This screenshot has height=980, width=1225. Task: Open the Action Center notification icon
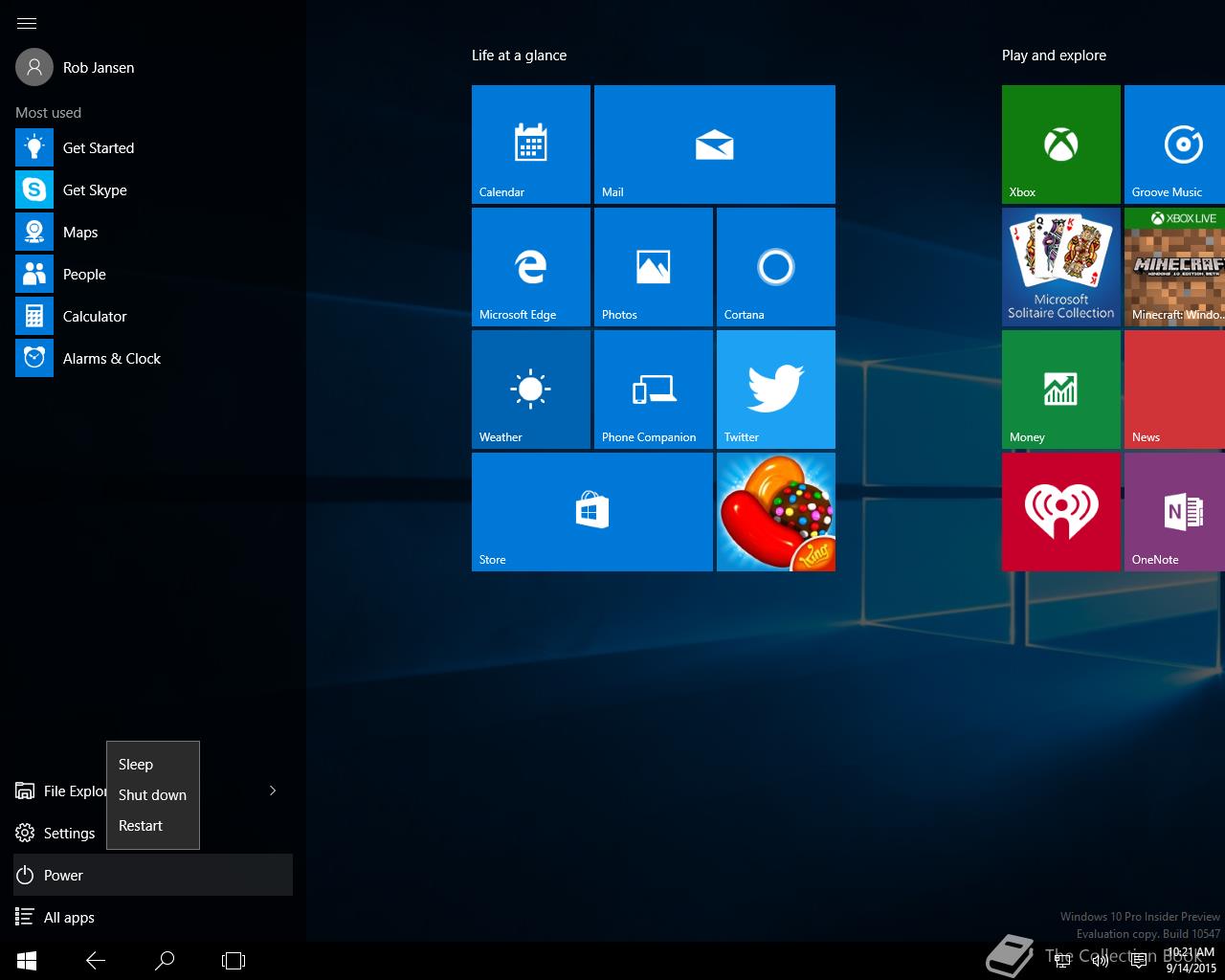click(1139, 961)
